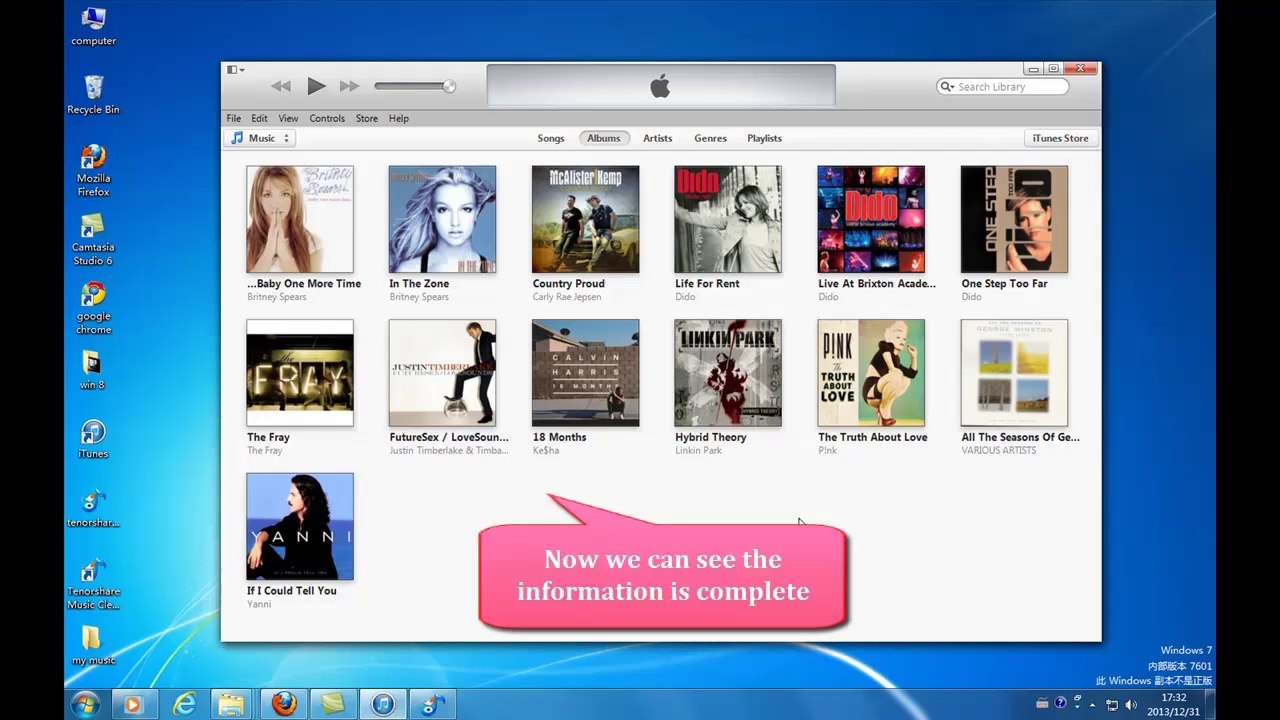Click the "VARIOUS ARTISTS" text
Screen dimensions: 1280x720
coord(999,451)
